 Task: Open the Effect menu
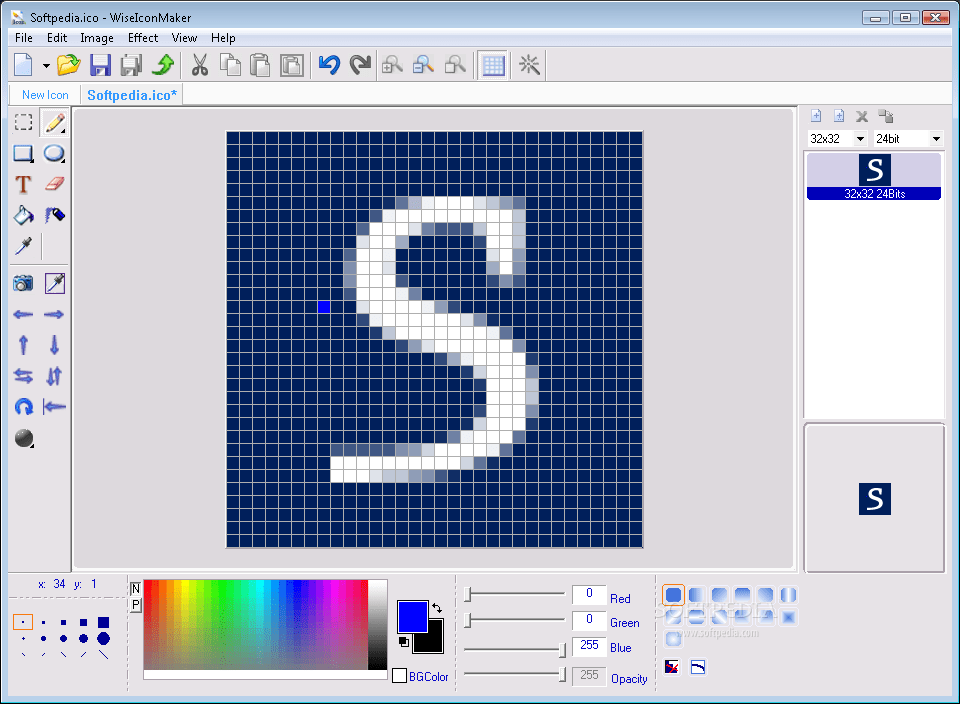click(143, 38)
